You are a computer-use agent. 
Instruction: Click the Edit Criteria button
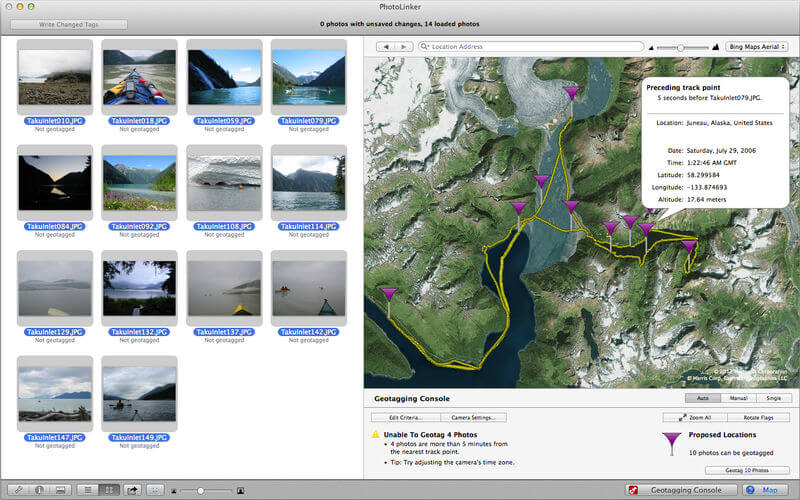406,417
